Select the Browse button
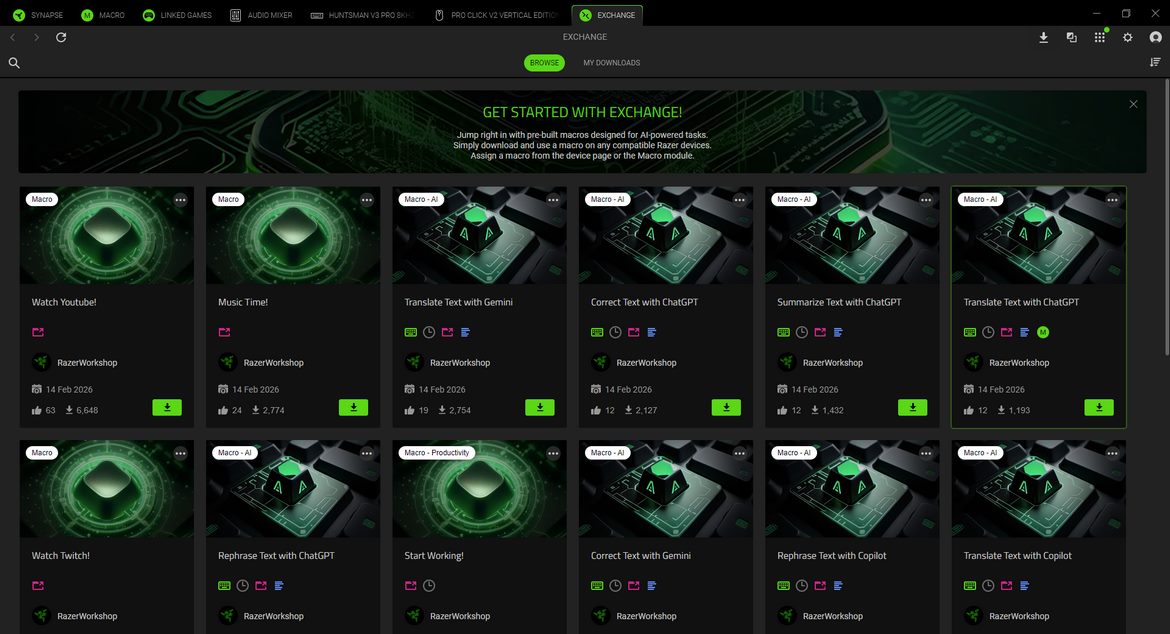Screen dimensions: 1170x634 coord(544,63)
